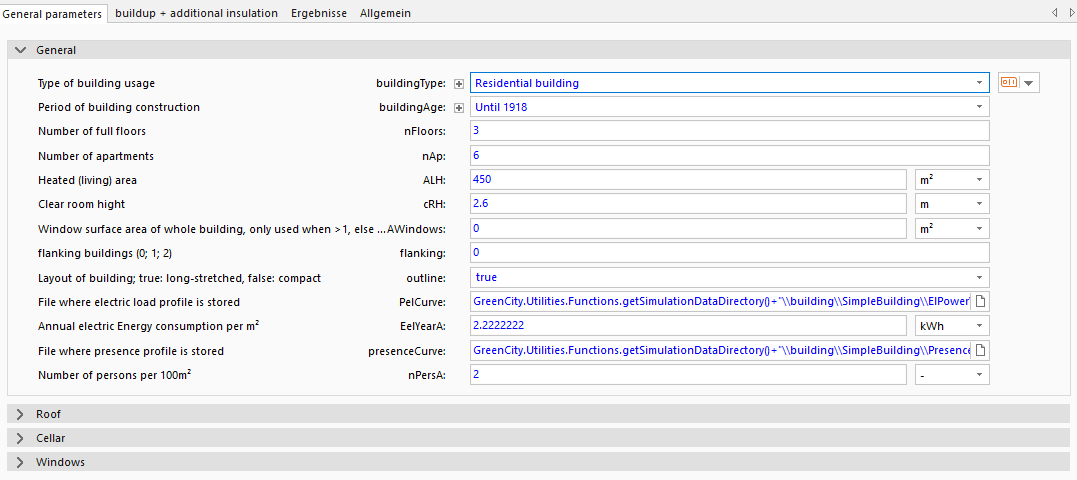Image resolution: width=1077 pixels, height=480 pixels.
Task: Switch to buildup + additional insulation tab
Action: click(196, 13)
